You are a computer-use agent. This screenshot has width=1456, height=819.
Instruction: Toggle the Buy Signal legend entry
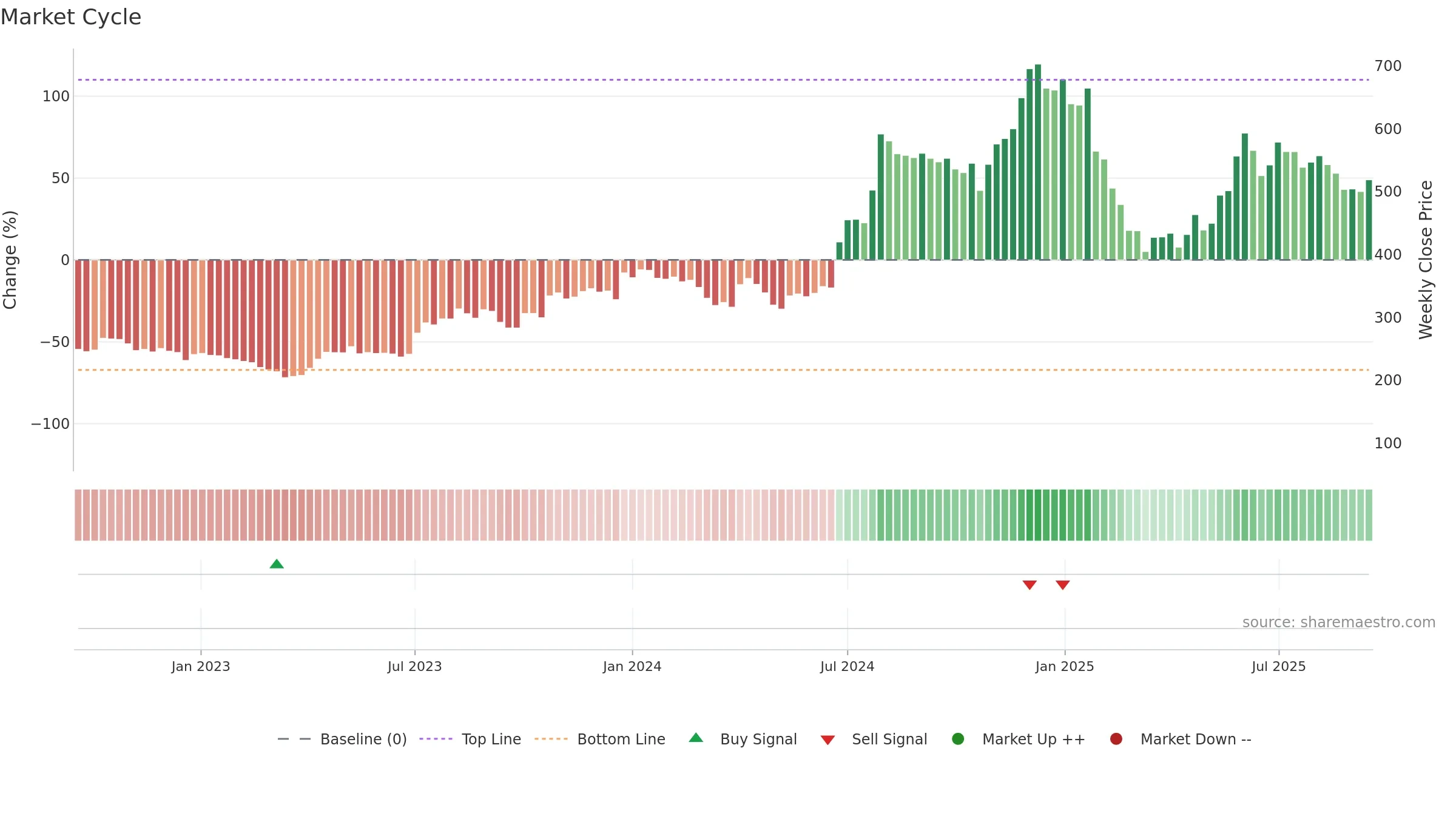743,739
